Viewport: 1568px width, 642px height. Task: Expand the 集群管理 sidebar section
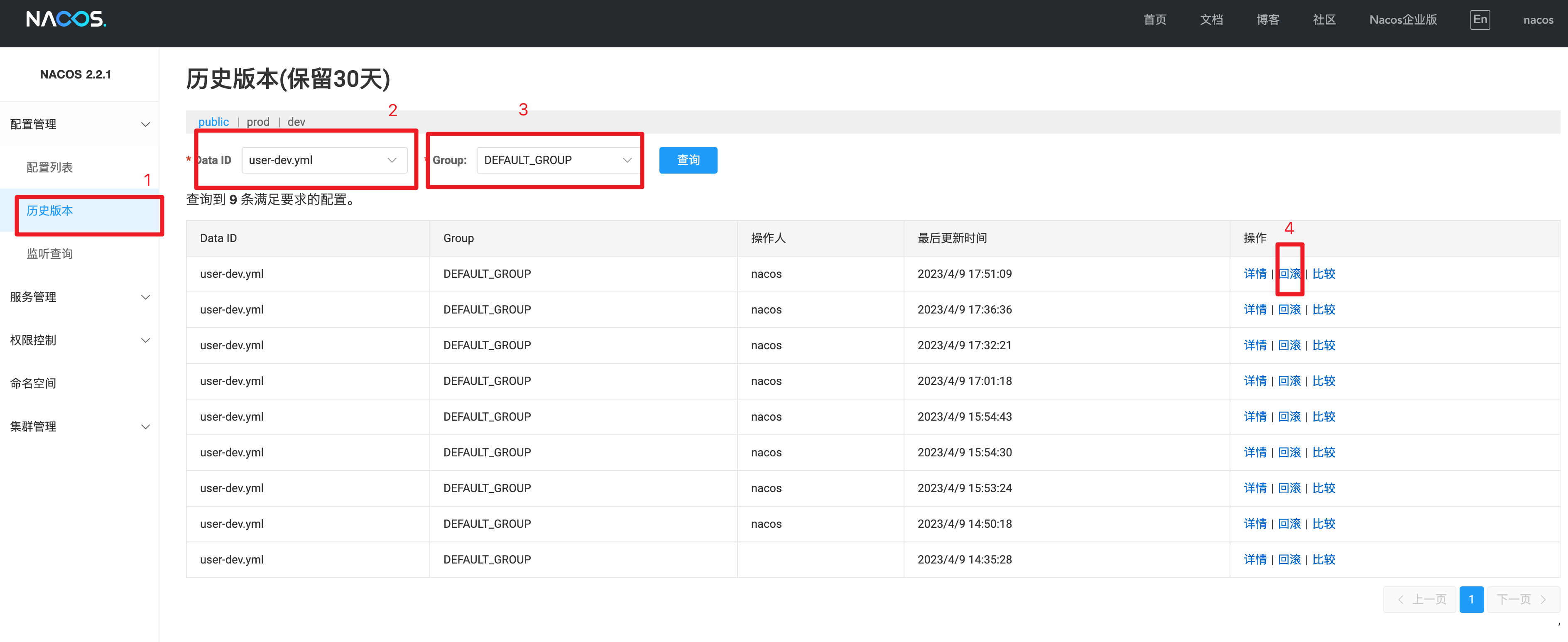click(79, 426)
